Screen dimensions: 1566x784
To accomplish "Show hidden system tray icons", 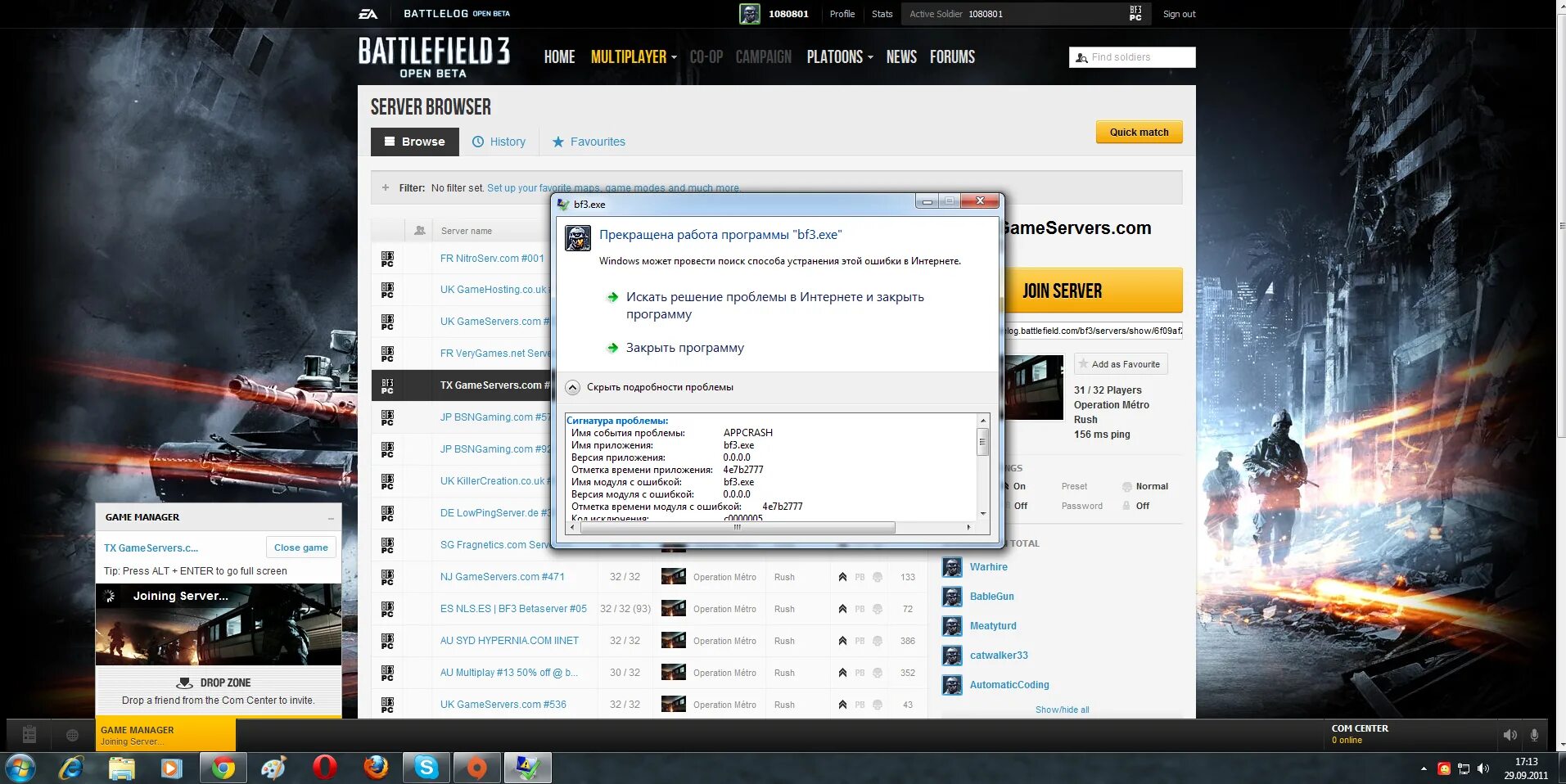I will click(1424, 768).
